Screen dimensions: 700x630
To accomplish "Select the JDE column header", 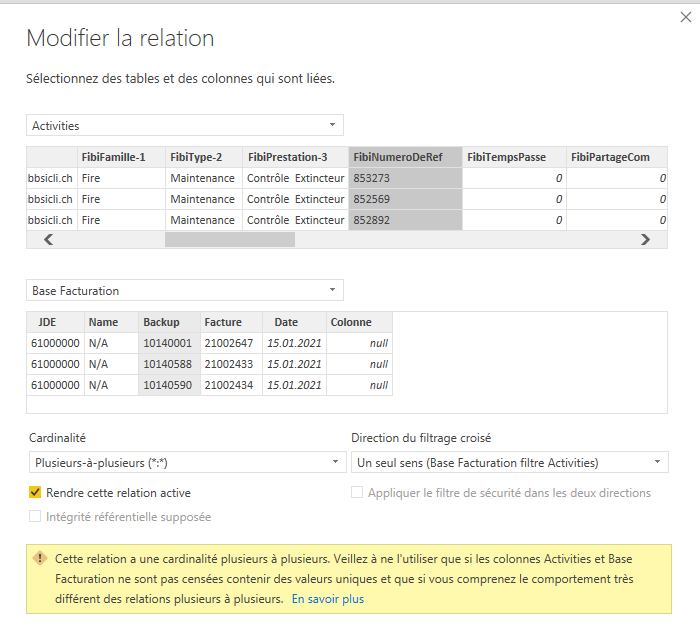I will click(x=55, y=322).
